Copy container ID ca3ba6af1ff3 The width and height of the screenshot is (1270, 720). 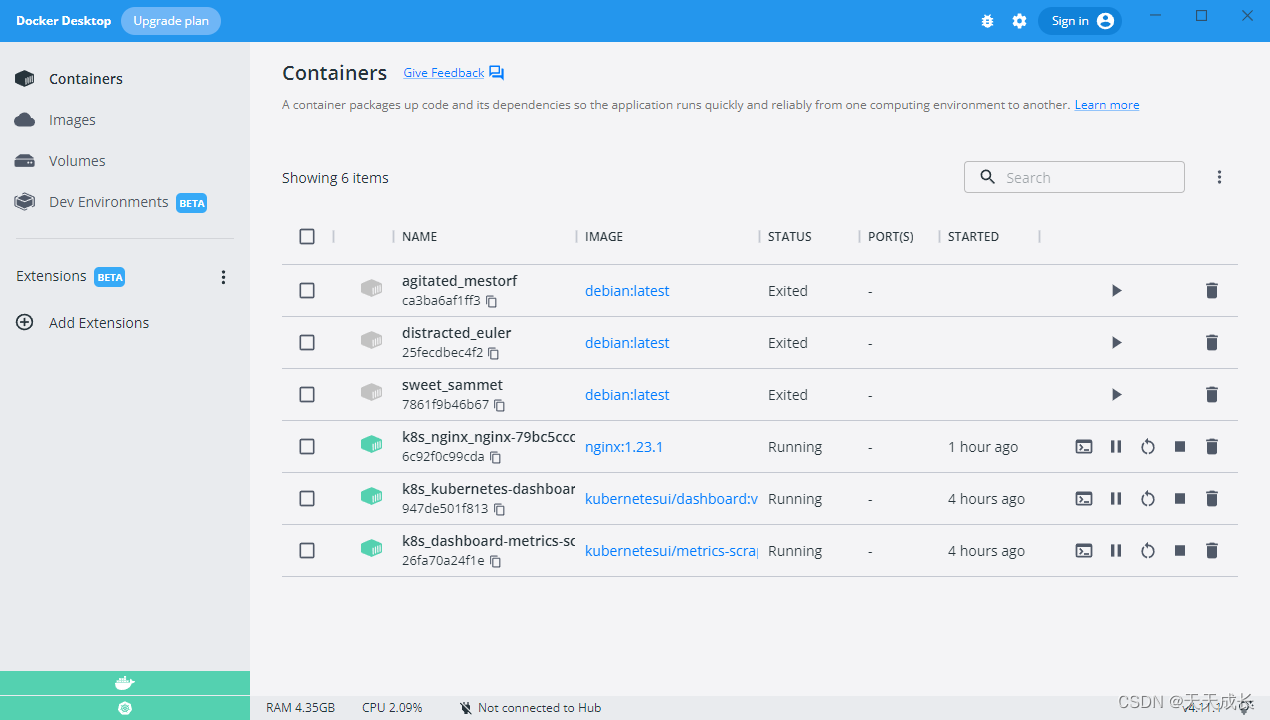pos(492,301)
